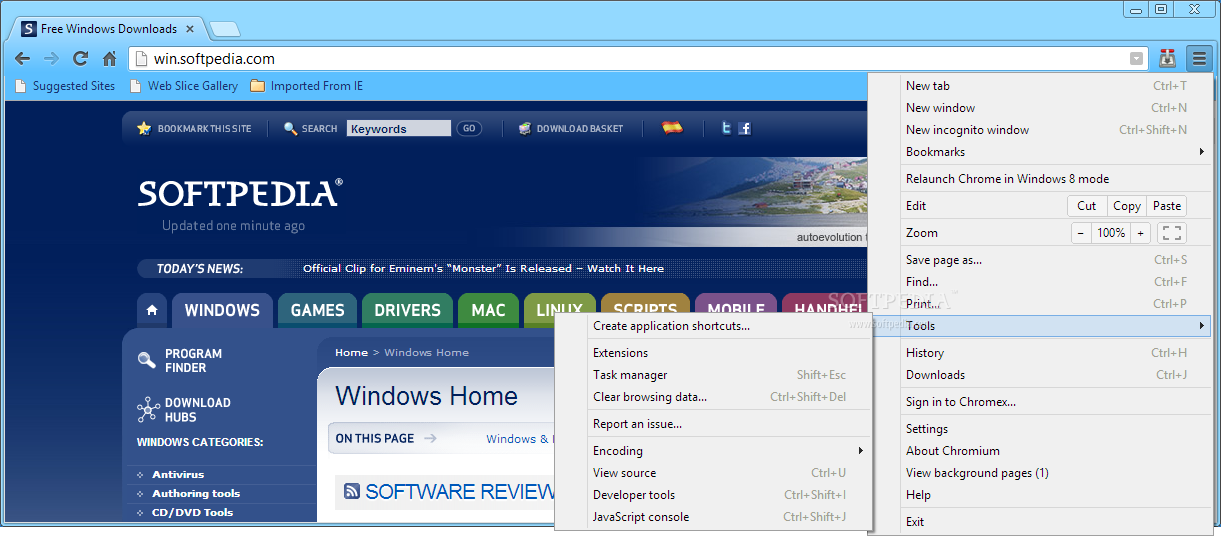This screenshot has height=536, width=1221.
Task: Open the Antivirus category link
Action: [178, 475]
